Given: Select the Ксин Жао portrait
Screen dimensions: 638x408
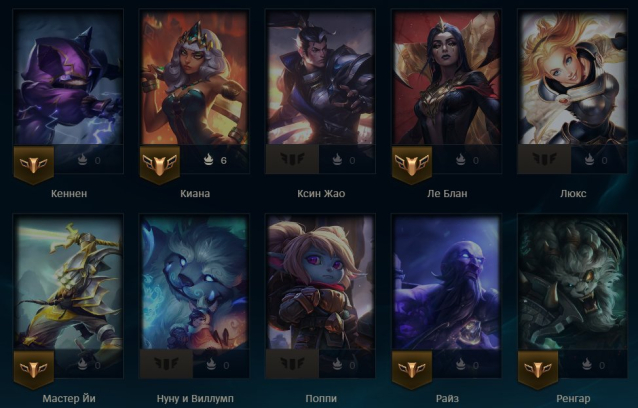Looking at the screenshot, I should (321, 77).
